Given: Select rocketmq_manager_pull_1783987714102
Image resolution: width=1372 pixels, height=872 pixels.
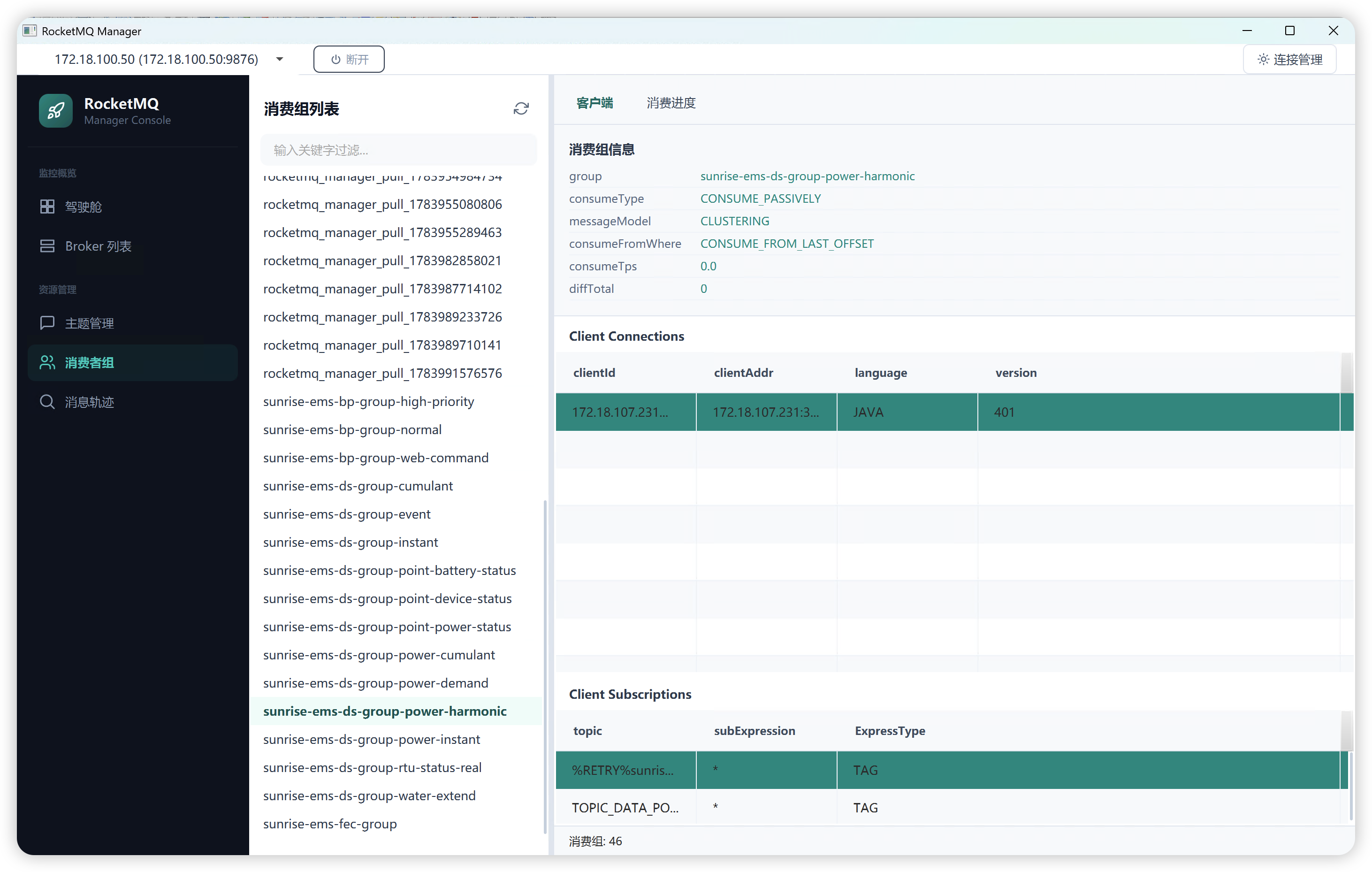Looking at the screenshot, I should pos(396,288).
